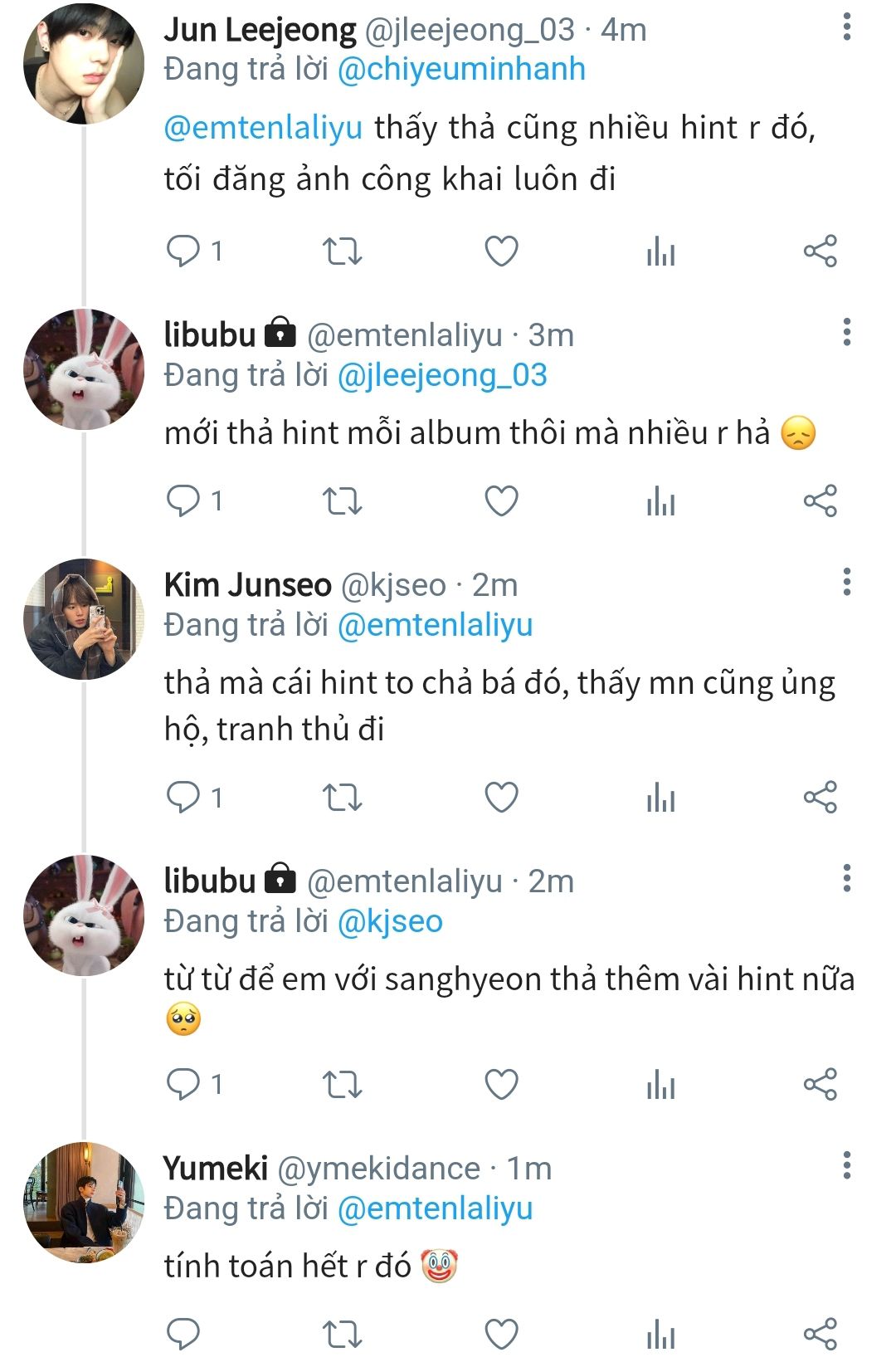Open more options menu on Yumeki's tweet

tap(846, 1165)
